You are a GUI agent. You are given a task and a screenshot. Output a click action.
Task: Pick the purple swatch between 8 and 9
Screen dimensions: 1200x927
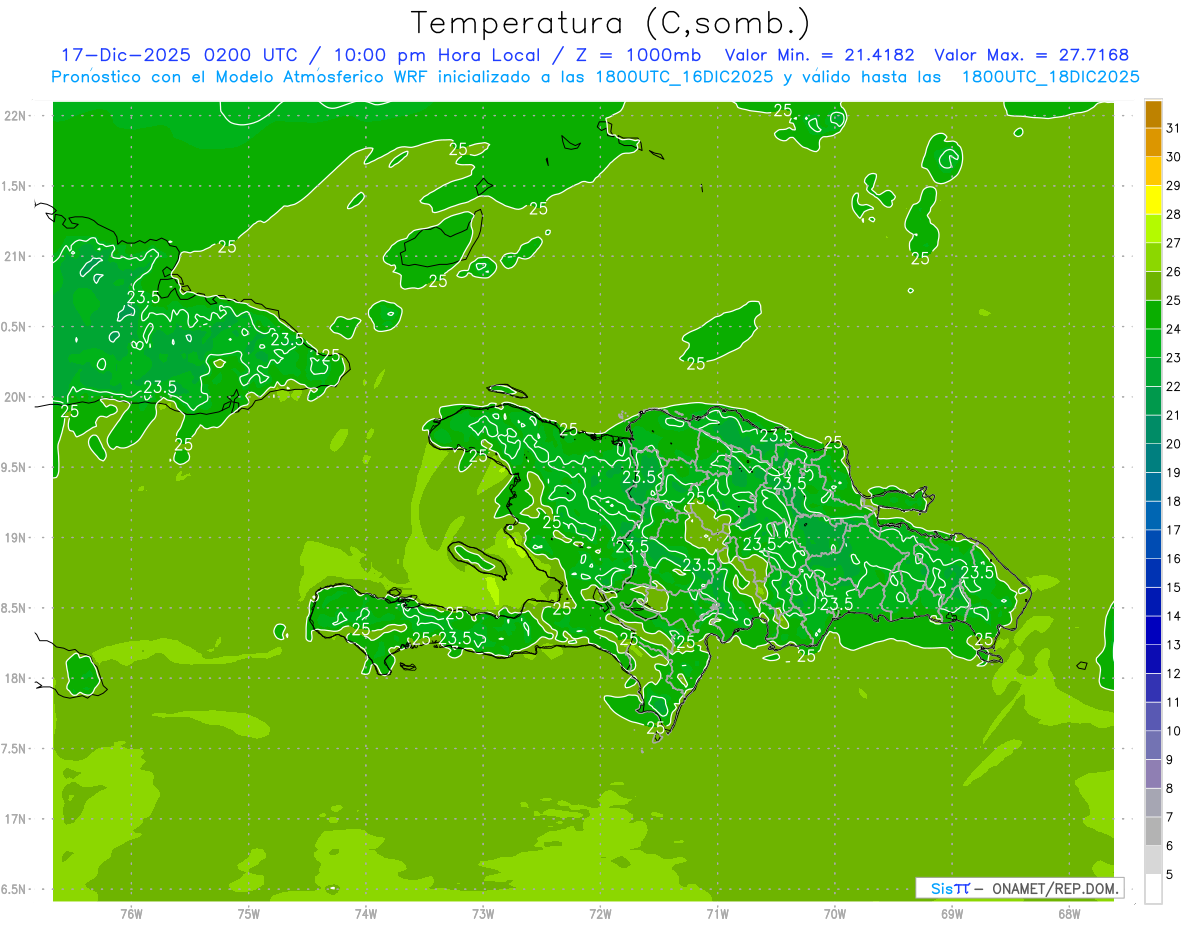coord(1153,774)
